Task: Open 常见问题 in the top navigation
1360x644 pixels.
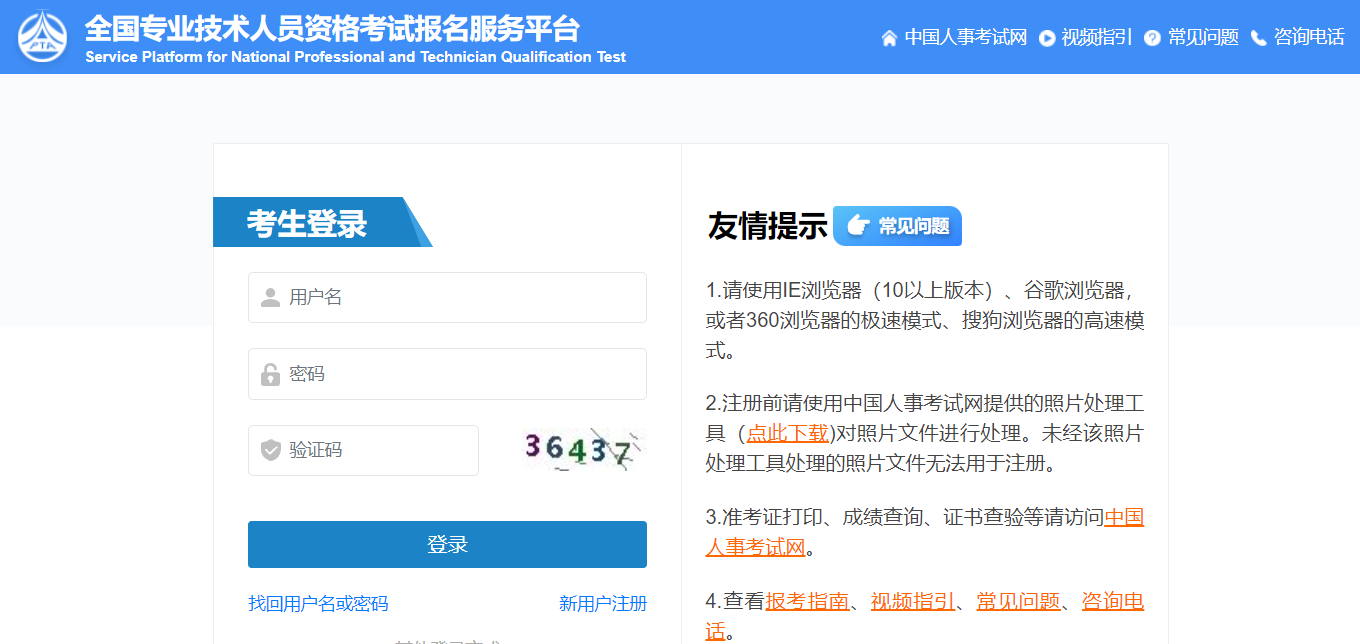Action: point(1203,38)
